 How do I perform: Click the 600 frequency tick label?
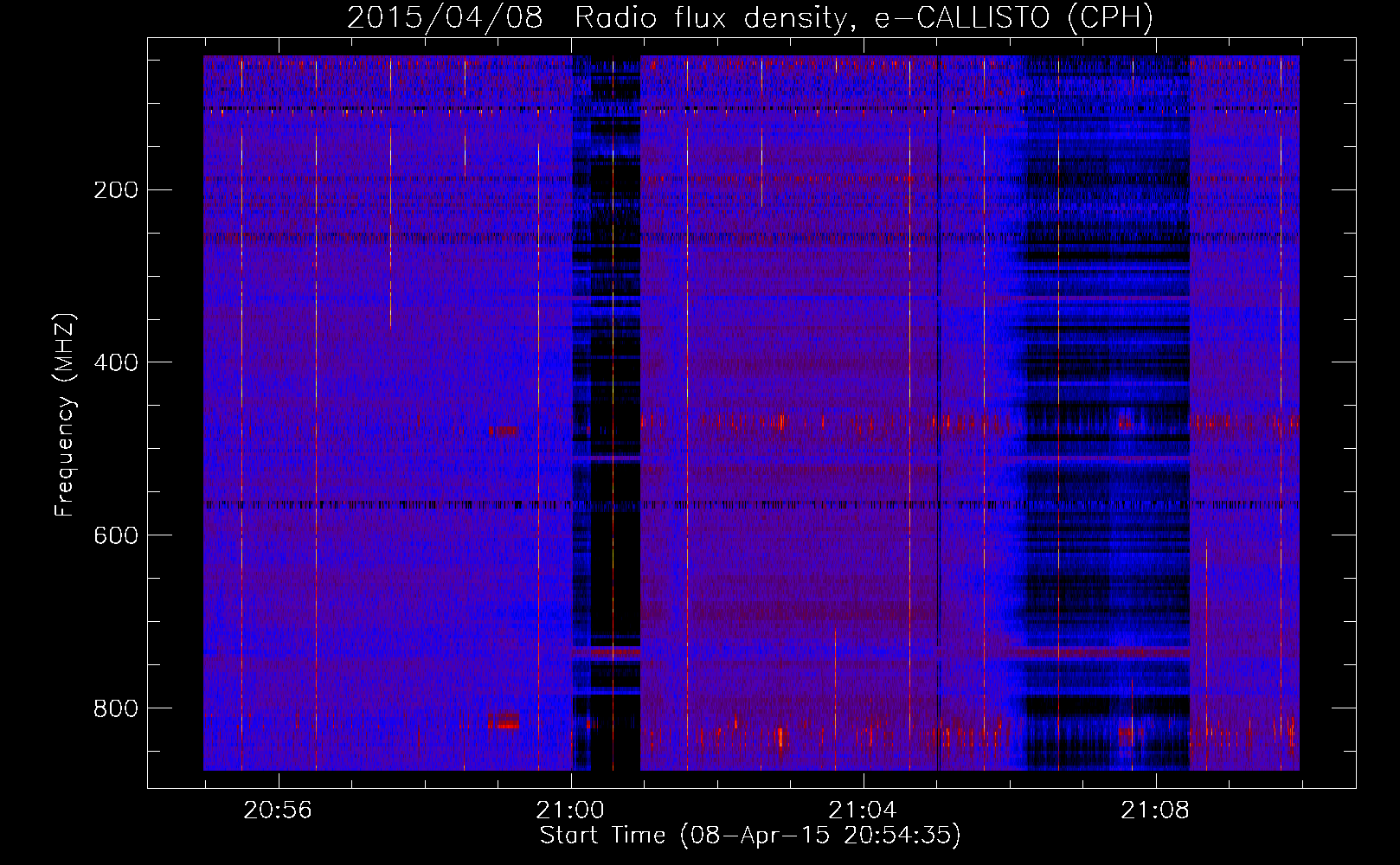pos(116,535)
